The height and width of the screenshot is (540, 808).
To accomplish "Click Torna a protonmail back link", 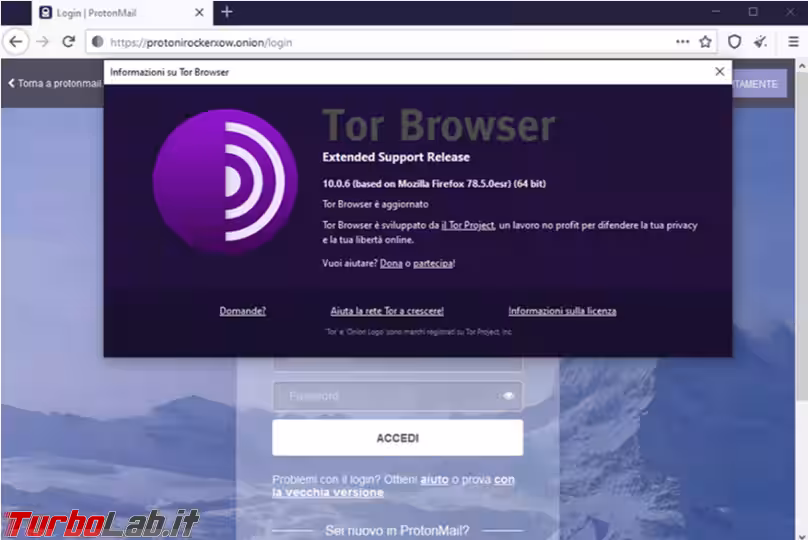I will (x=55, y=83).
